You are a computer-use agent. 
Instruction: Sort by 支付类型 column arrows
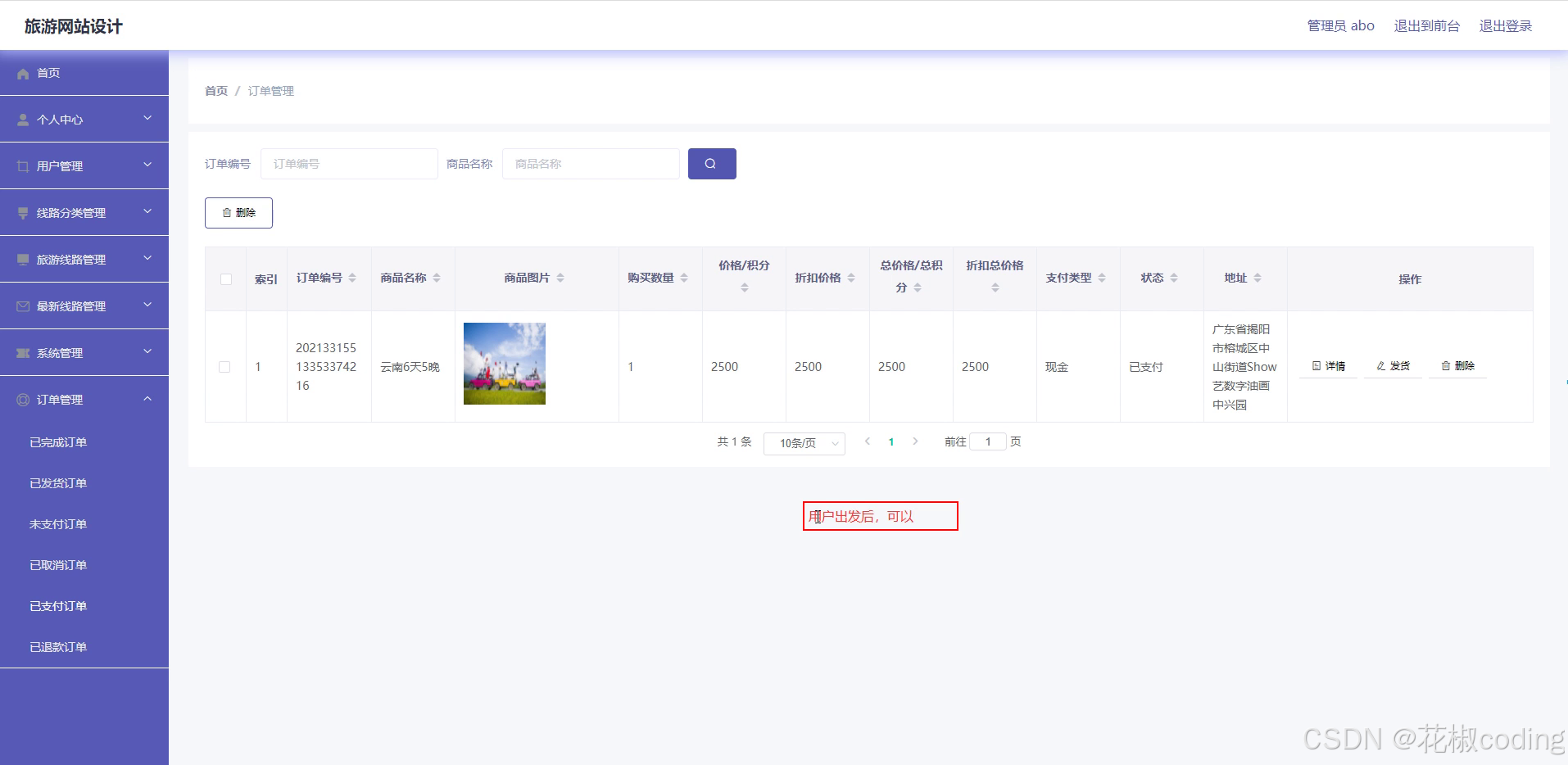pyautogui.click(x=1102, y=278)
